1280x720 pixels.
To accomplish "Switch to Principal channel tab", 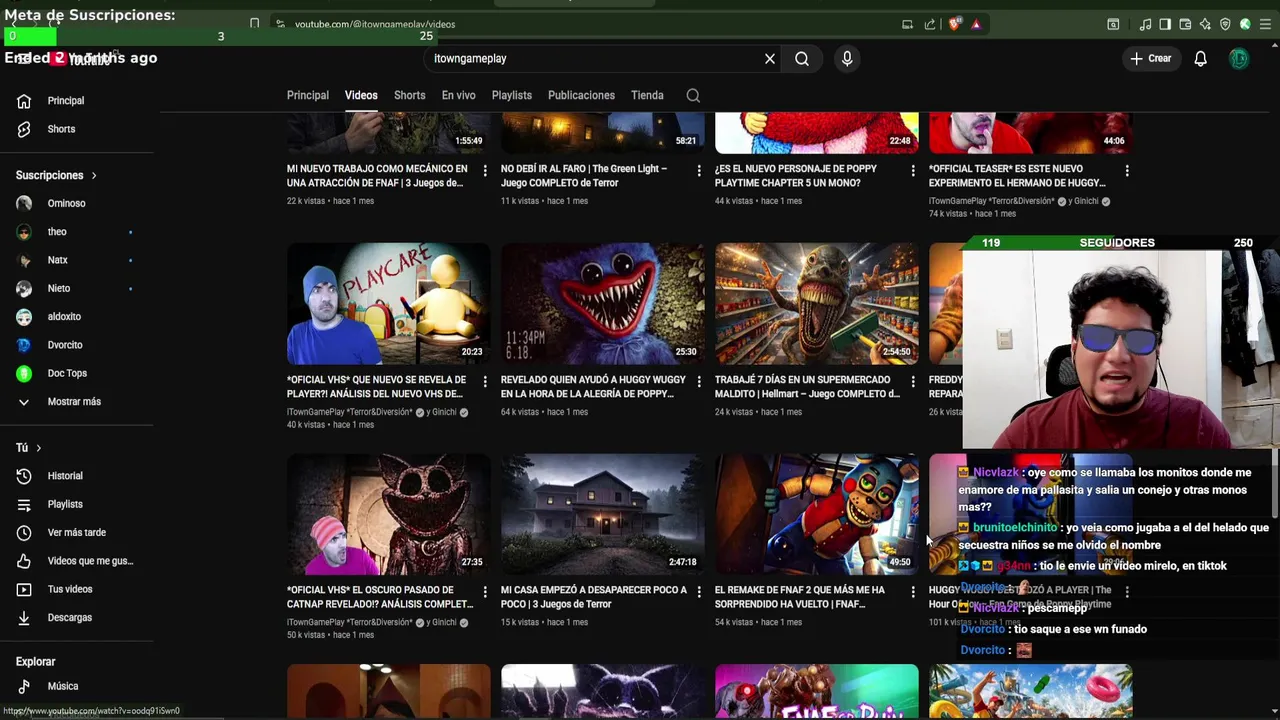I will 308,96.
